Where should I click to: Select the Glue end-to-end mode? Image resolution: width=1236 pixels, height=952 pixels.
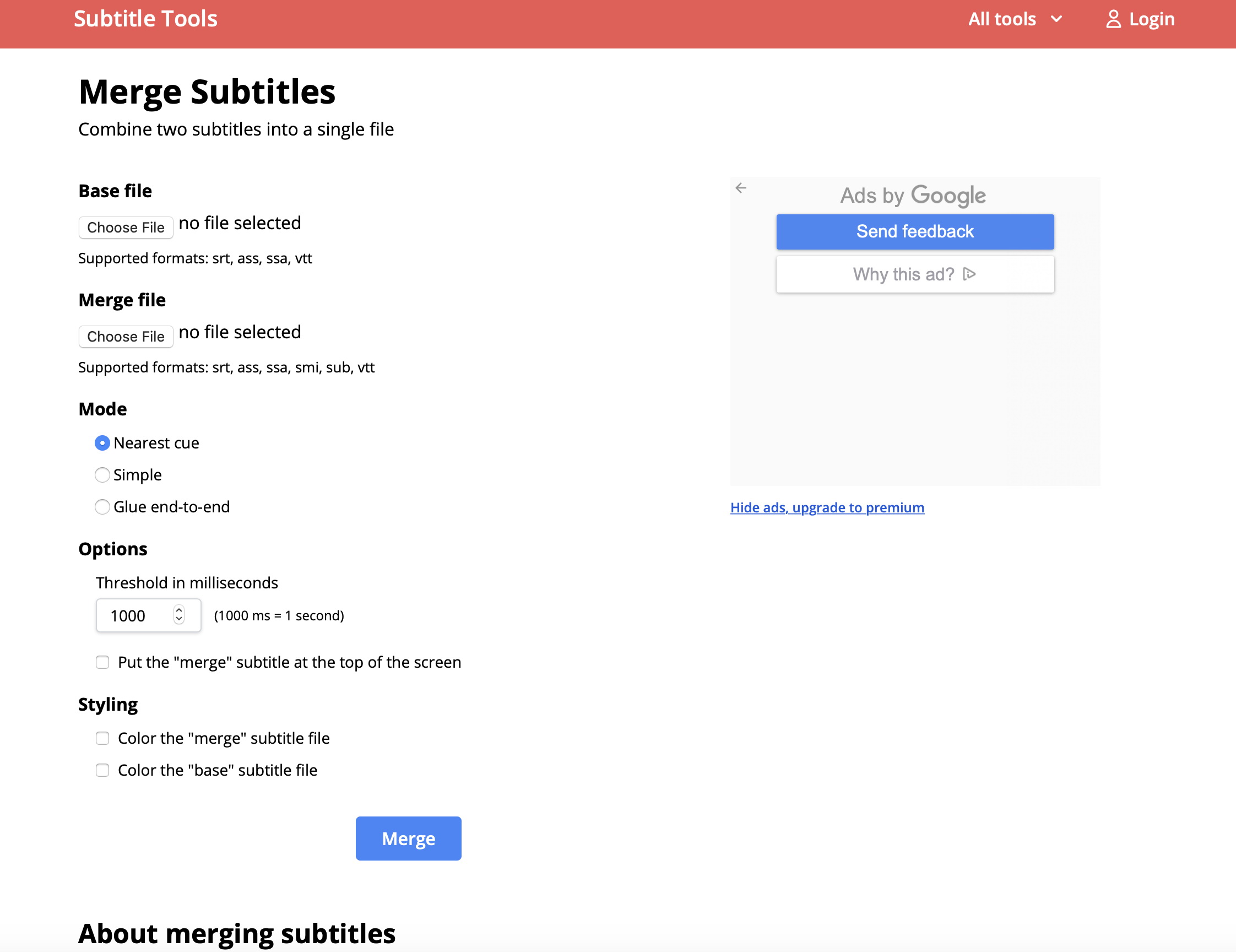click(102, 506)
